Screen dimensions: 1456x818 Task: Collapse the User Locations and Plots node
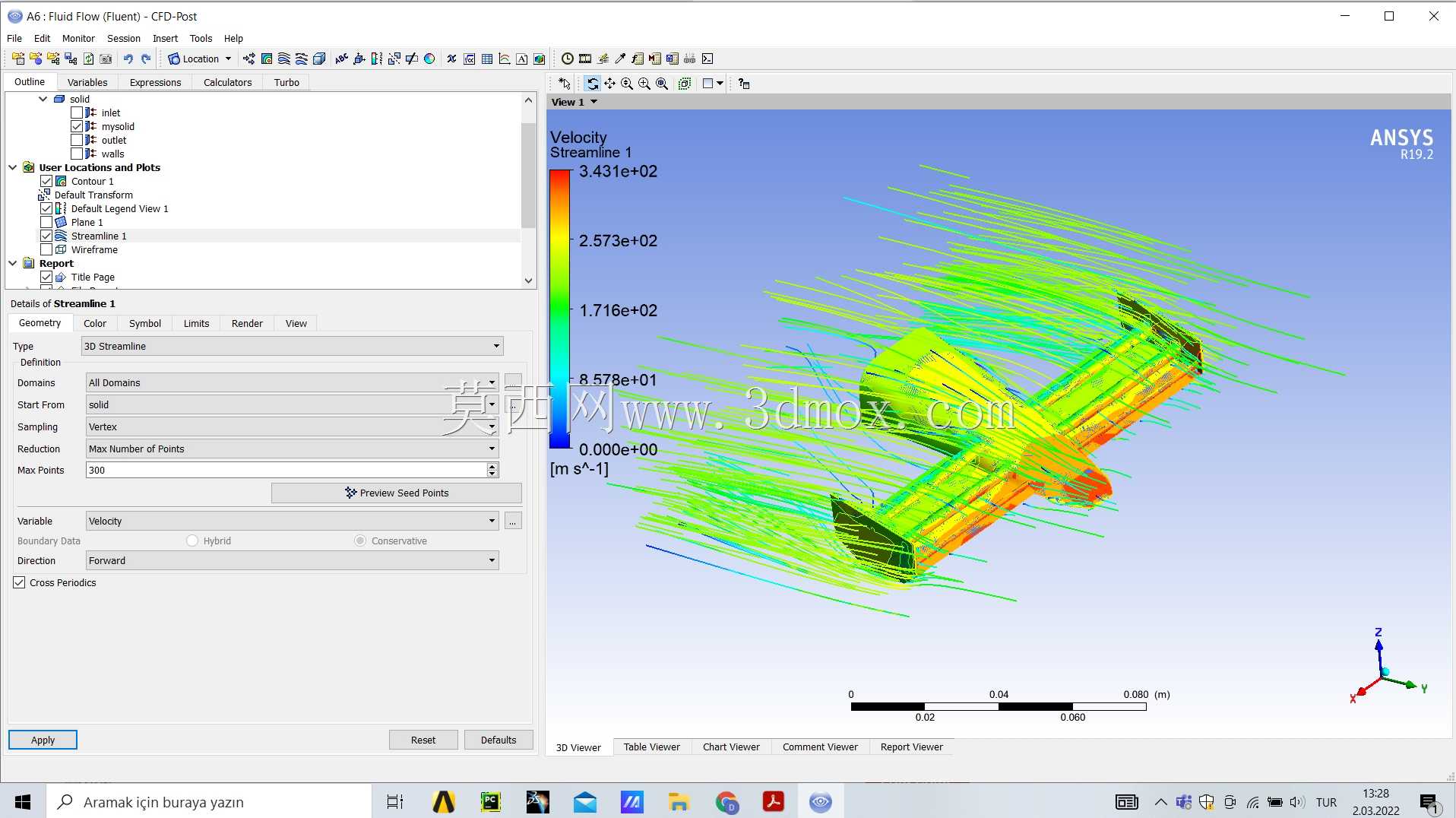(13, 167)
